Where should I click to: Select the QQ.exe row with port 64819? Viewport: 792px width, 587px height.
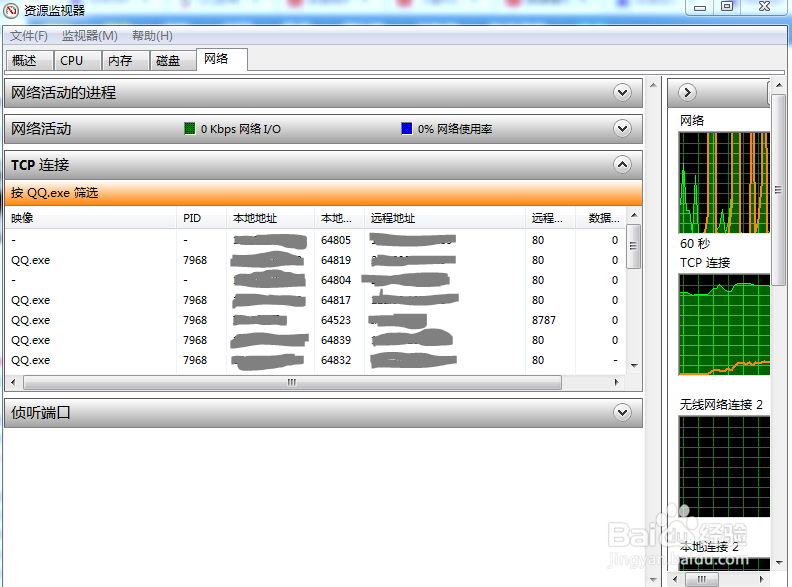pyautogui.click(x=316, y=260)
